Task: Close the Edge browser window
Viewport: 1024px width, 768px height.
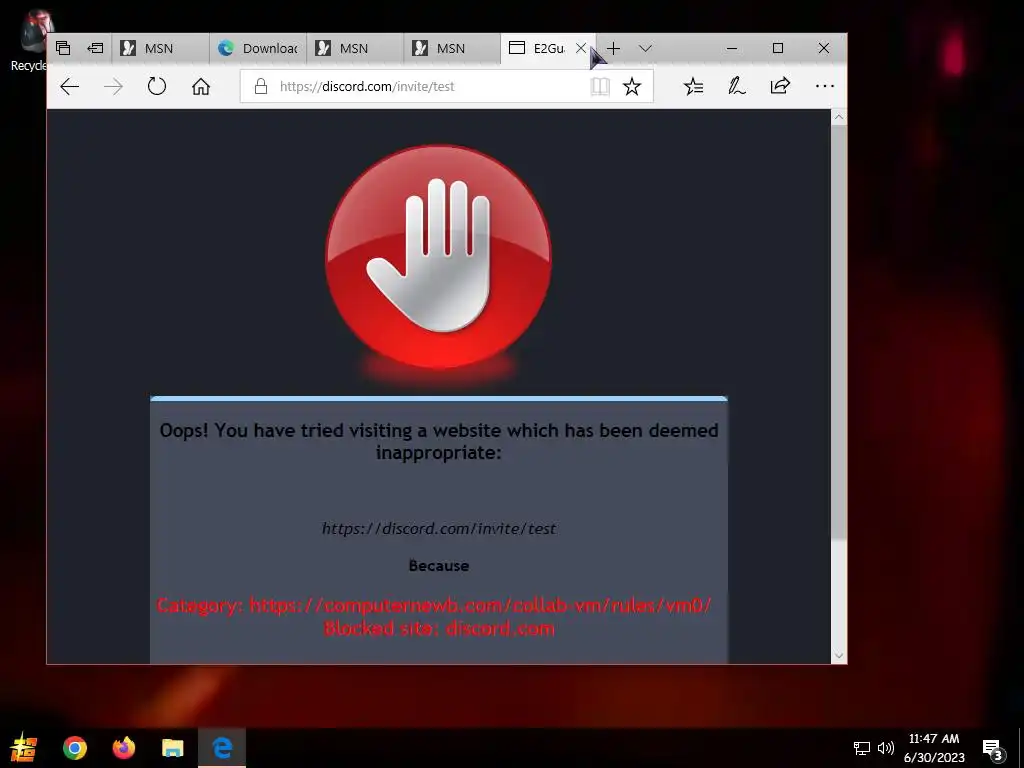Action: point(824,48)
